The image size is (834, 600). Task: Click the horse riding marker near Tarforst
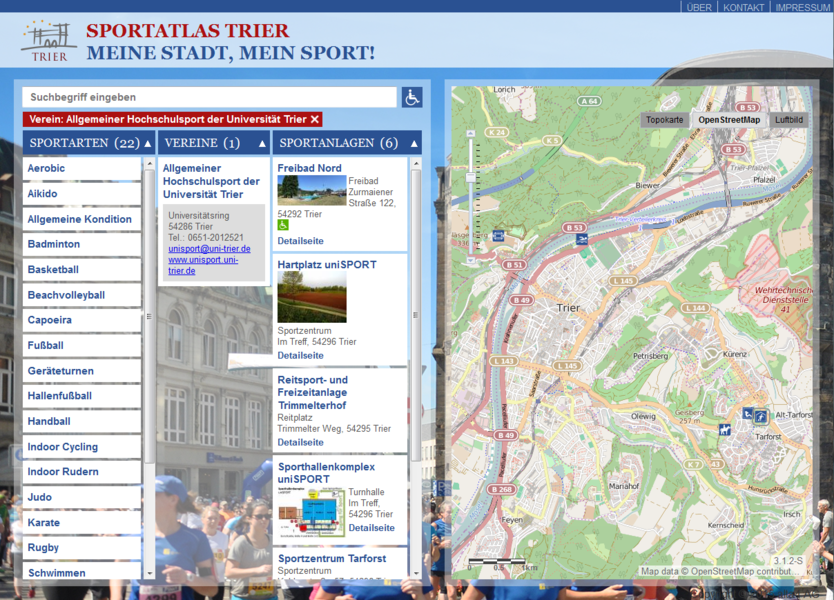pyautogui.click(x=725, y=429)
